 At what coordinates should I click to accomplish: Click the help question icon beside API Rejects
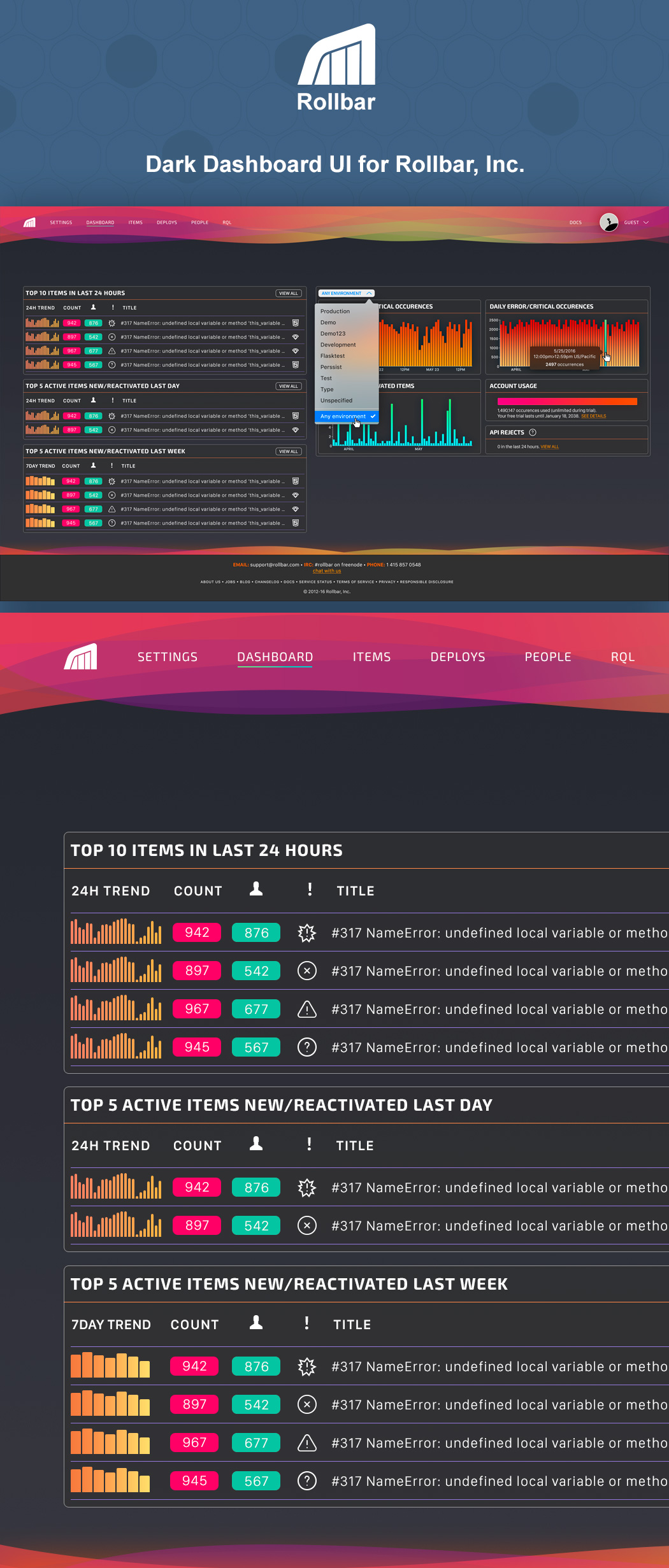533,432
